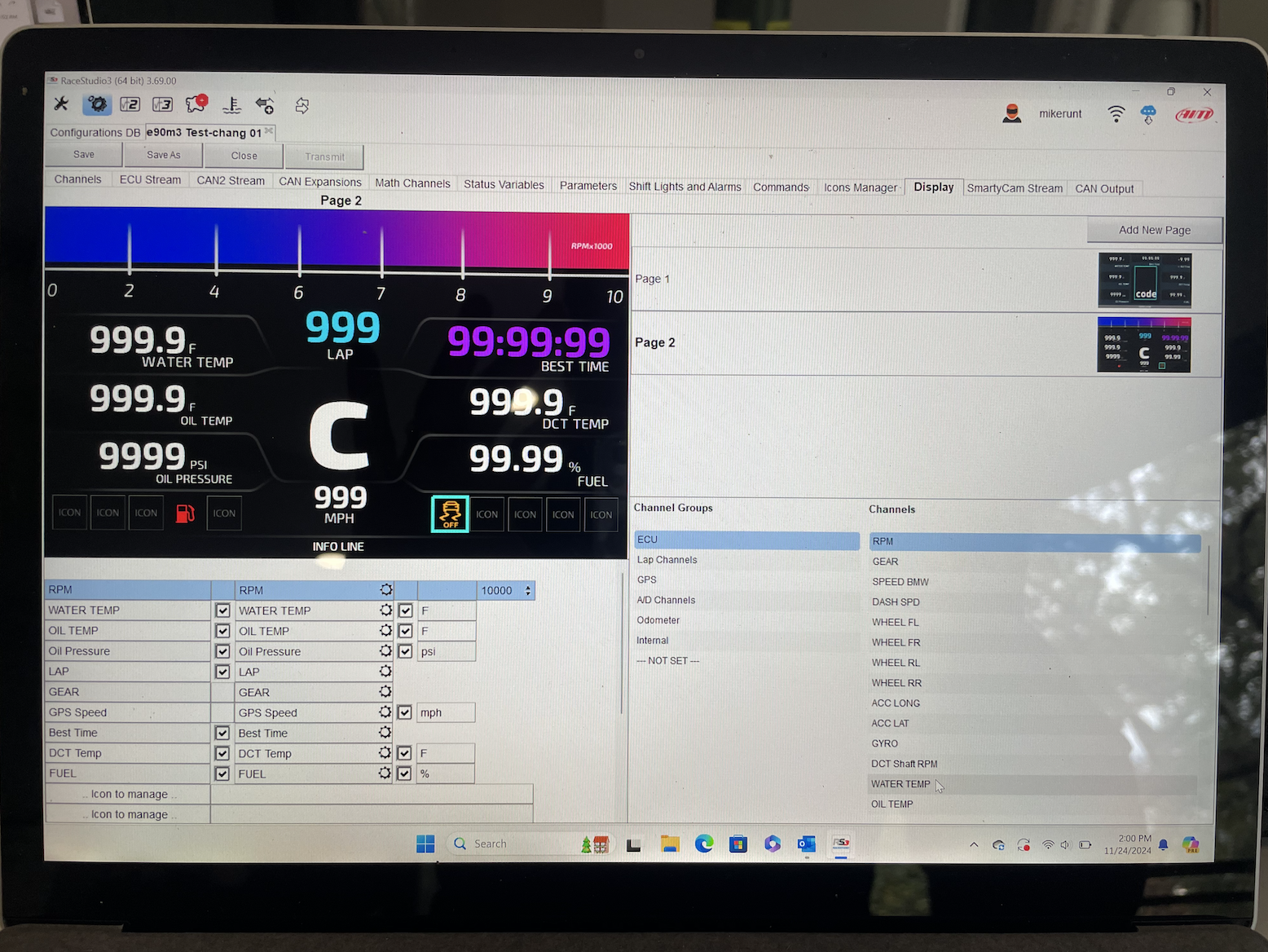
Task: Open the number 2 analysis icon
Action: 130,104
